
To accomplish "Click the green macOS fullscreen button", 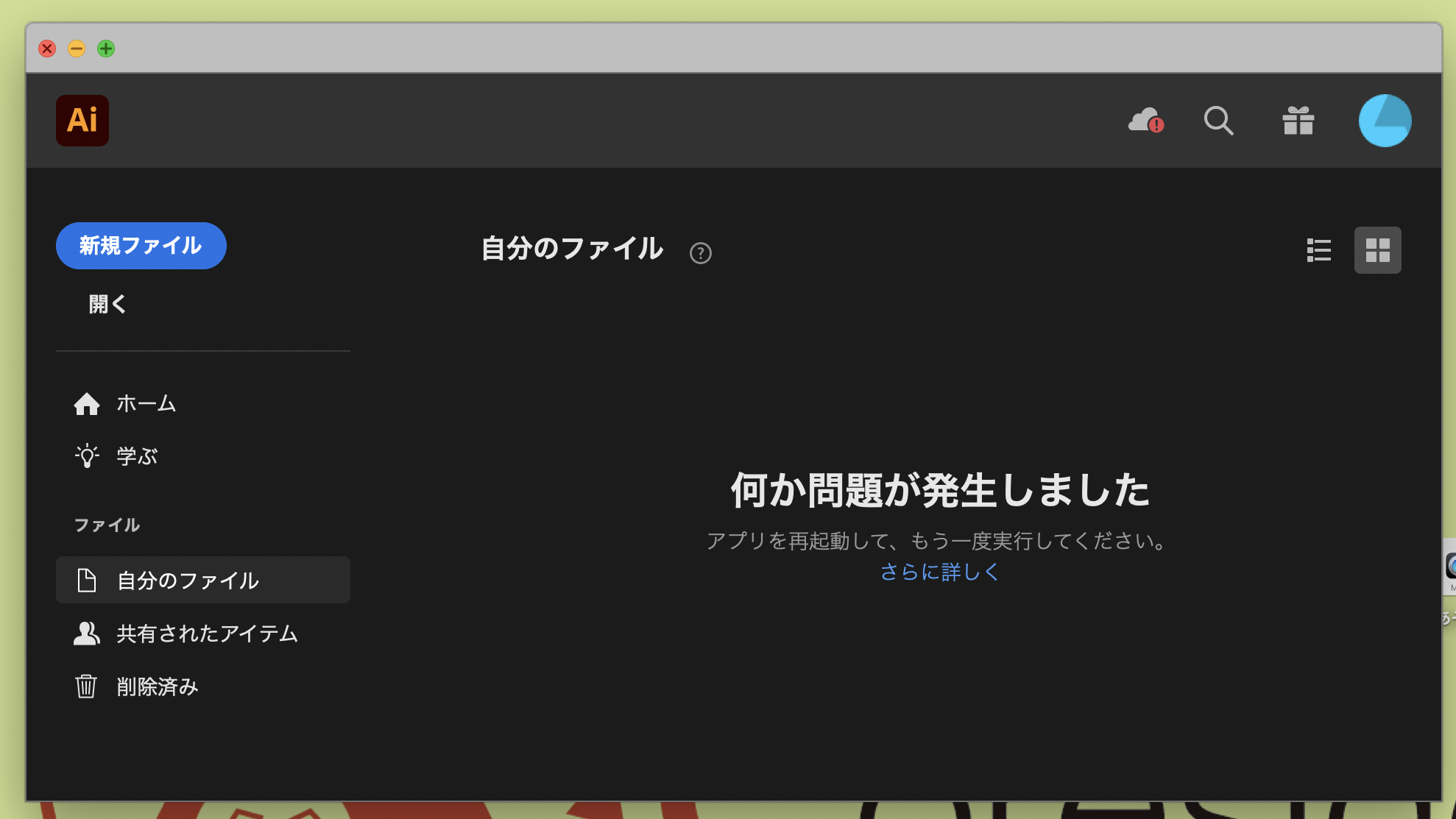I will click(x=106, y=49).
